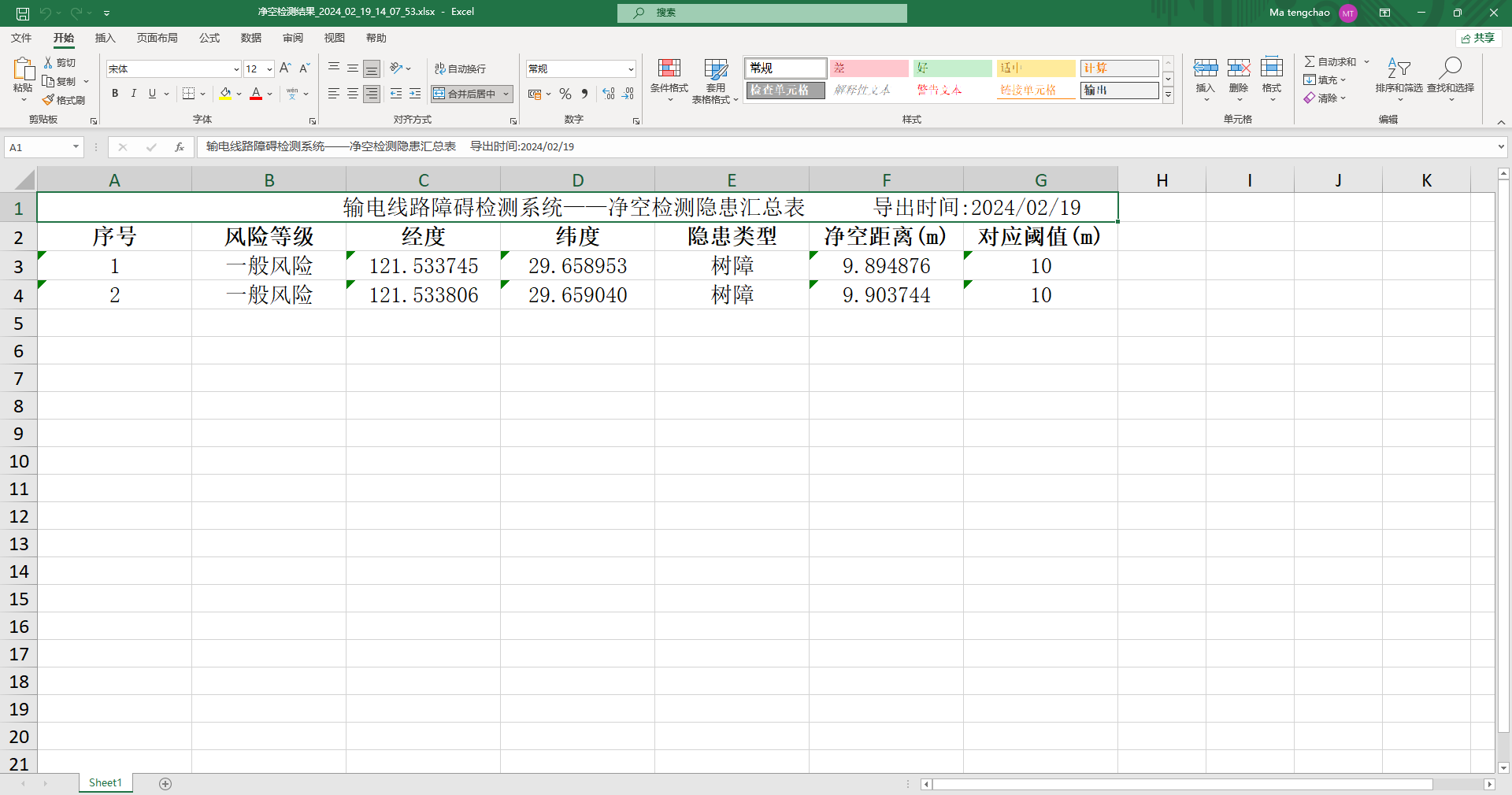Expand the font color dropdown arrow
Screen dimensions: 1512x795
(270, 94)
